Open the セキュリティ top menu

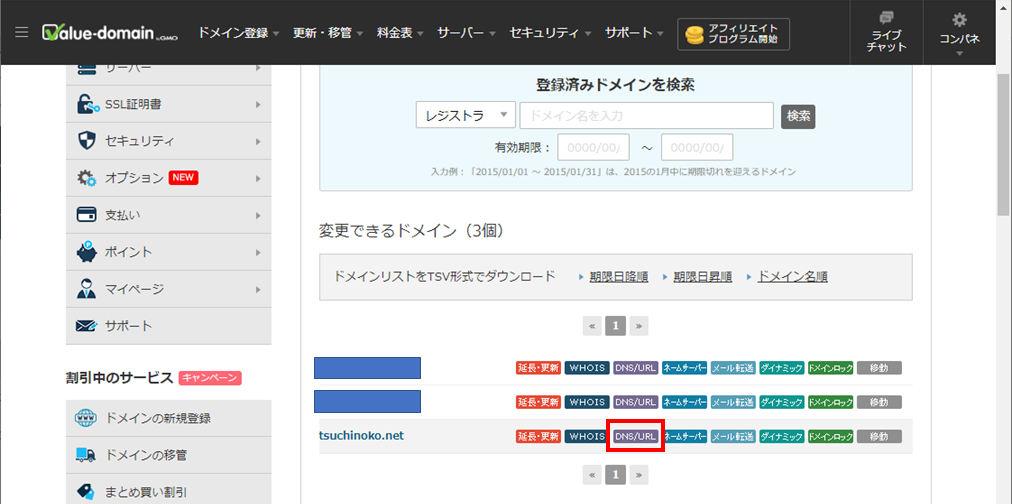pos(551,33)
